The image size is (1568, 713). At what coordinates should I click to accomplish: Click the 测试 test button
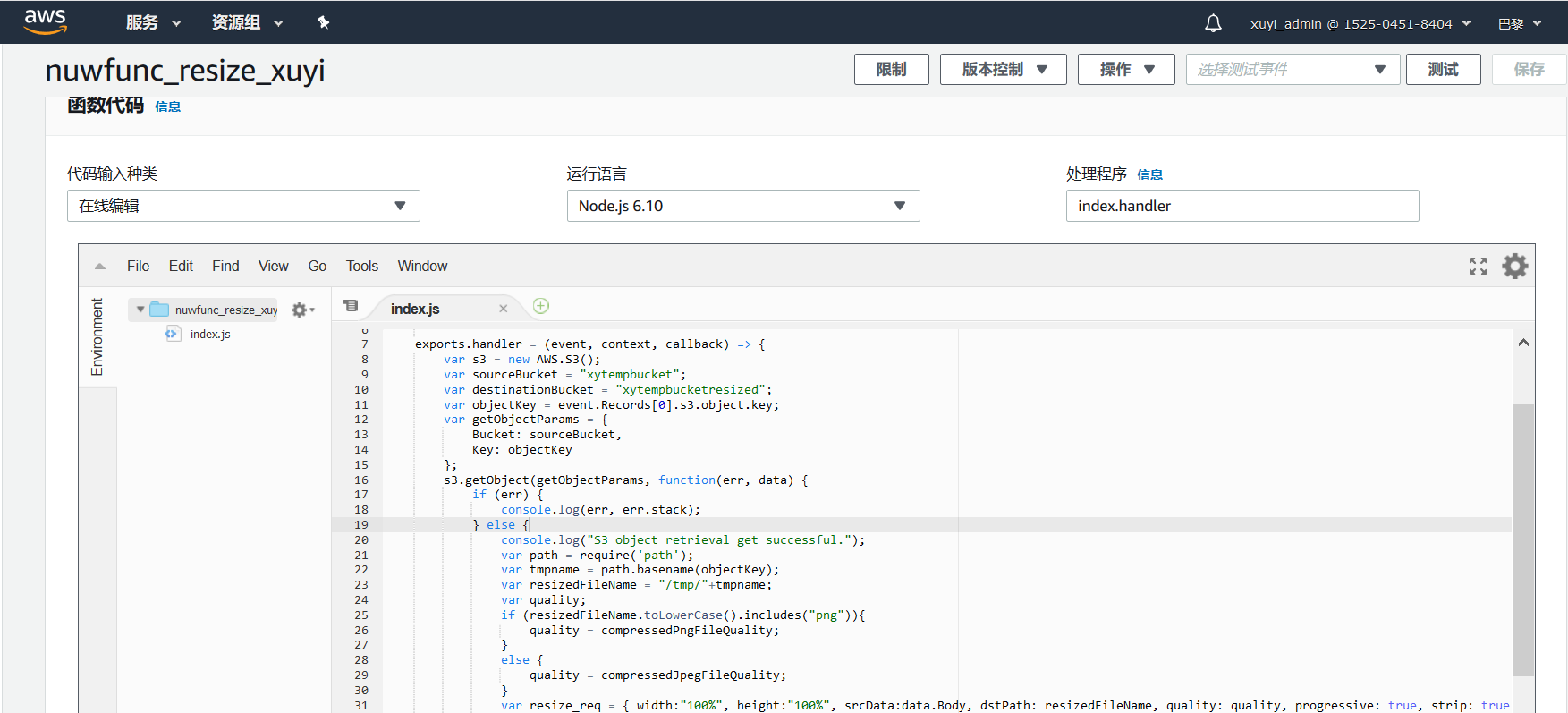(x=1443, y=69)
